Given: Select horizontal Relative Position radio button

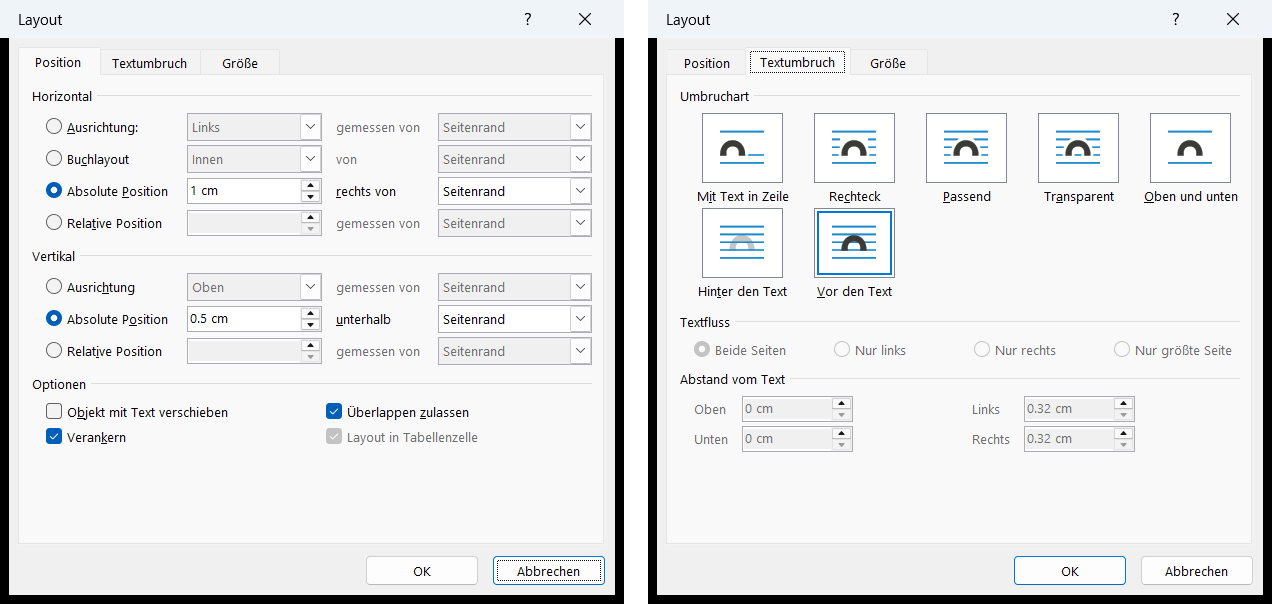Looking at the screenshot, I should click(x=54, y=223).
